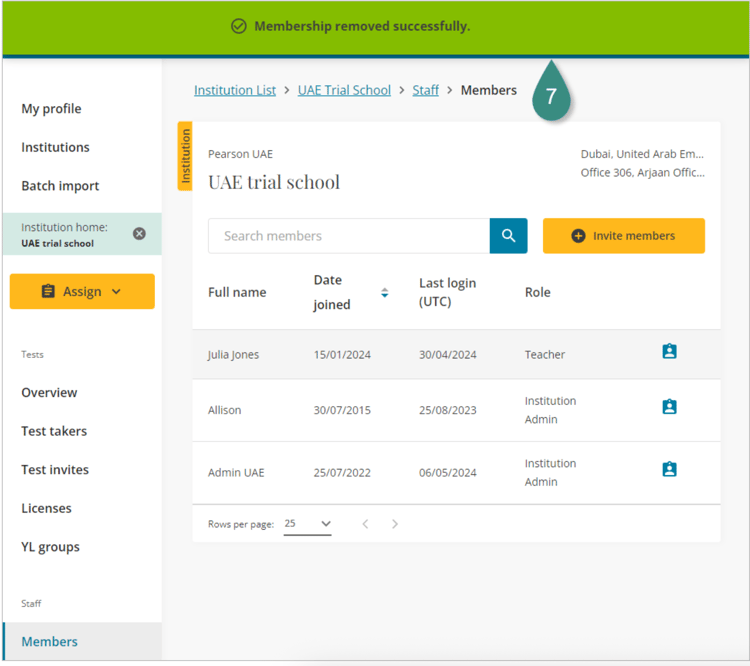Open My profile in sidebar
Screen dimensions: 750x666
tap(51, 109)
